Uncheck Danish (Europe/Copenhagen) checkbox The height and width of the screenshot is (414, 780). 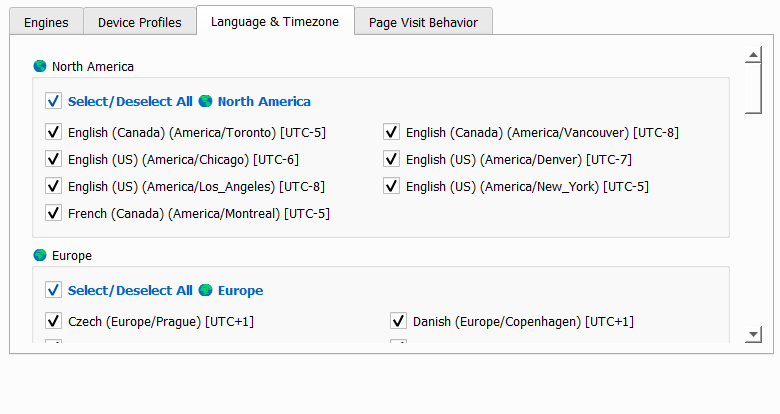point(398,321)
